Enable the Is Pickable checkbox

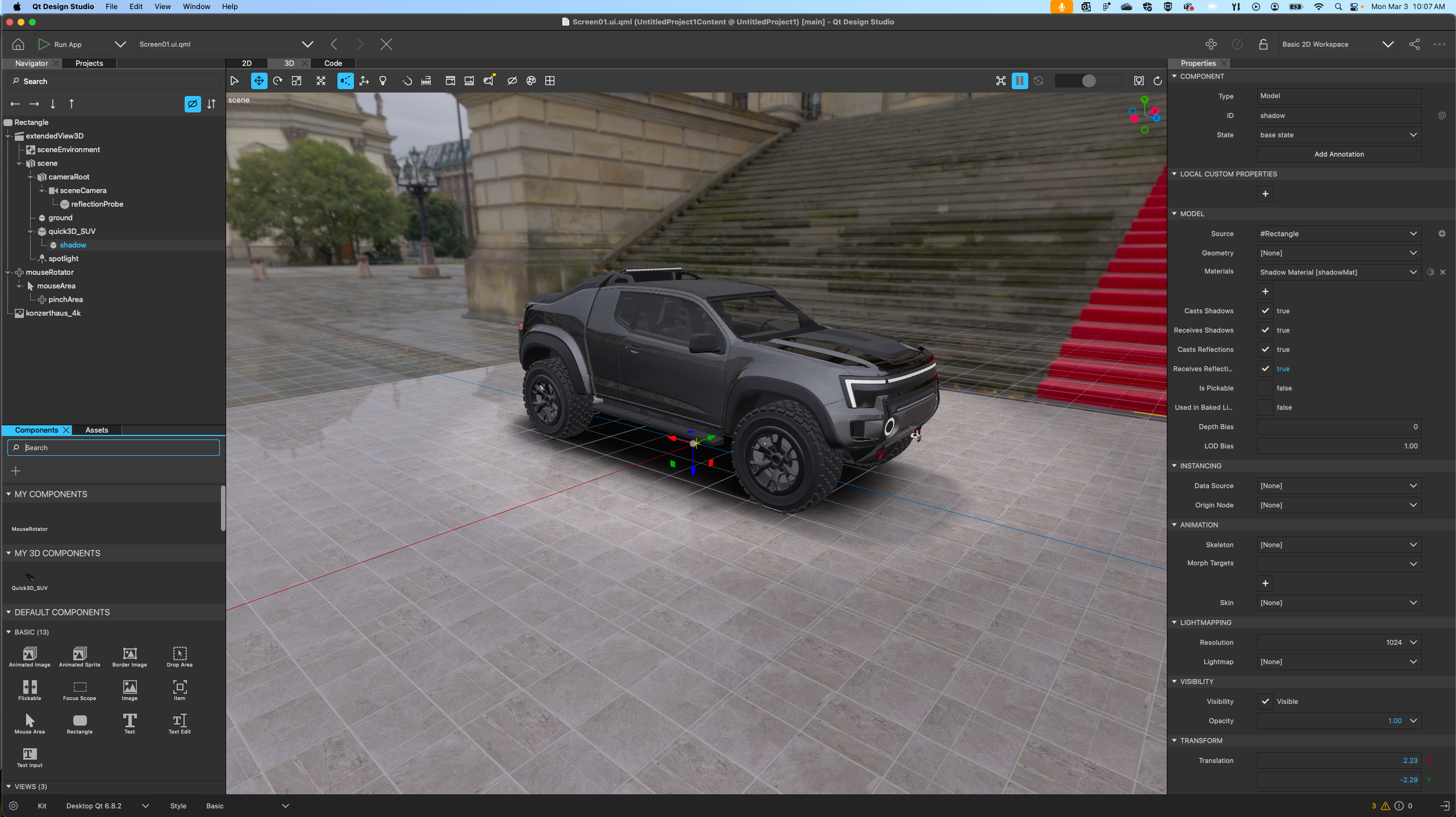tap(1265, 388)
